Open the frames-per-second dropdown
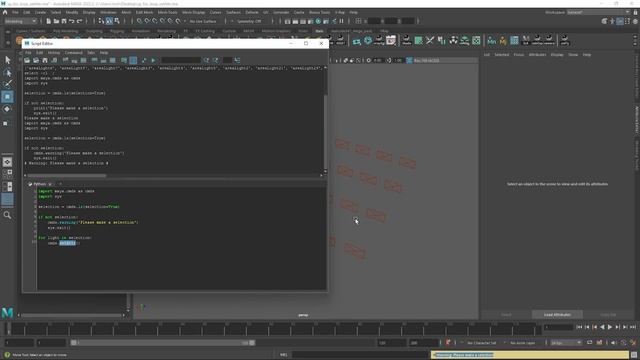The width and height of the screenshot is (640, 360). click(x=566, y=343)
